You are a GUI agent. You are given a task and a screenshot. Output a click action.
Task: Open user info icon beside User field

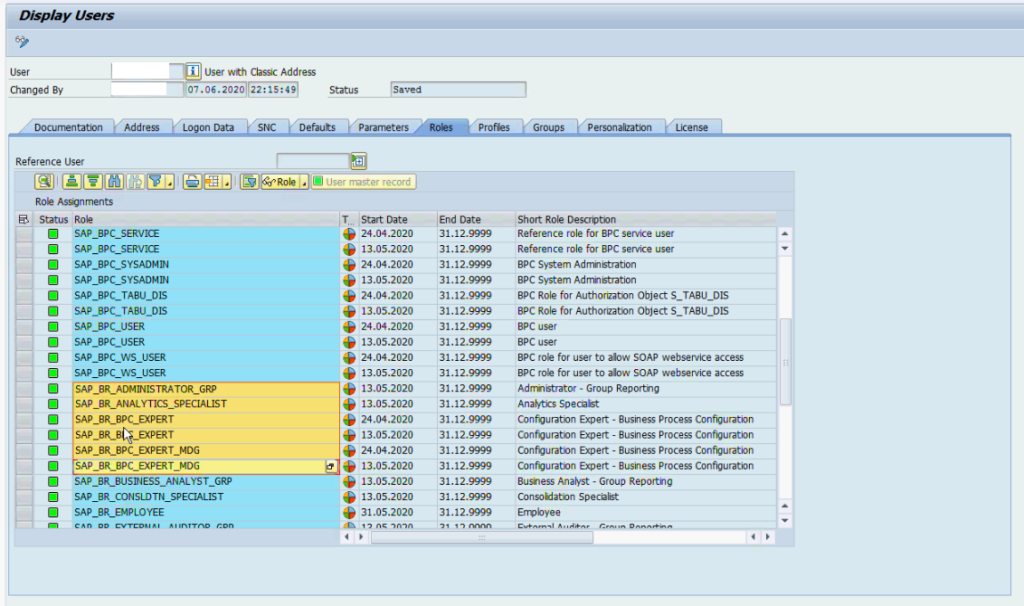click(193, 71)
